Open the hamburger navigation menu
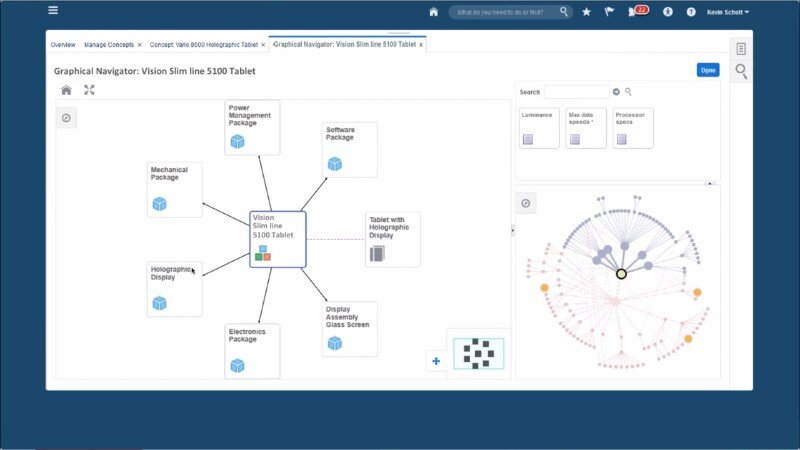This screenshot has width=800, height=450. click(53, 11)
